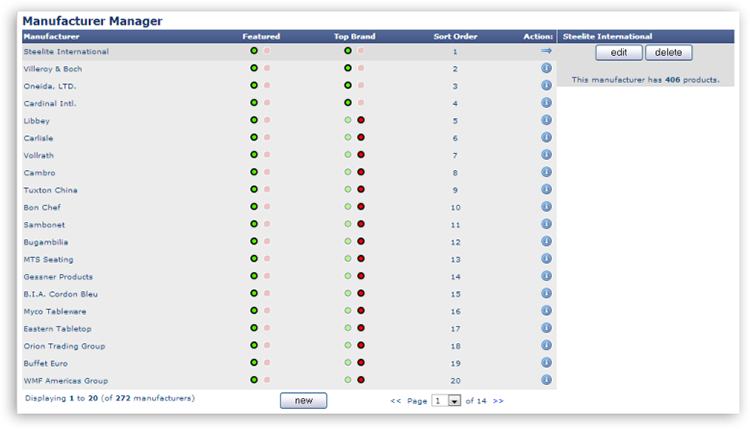This screenshot has height=429, width=750.
Task: Select Eastern Tabletop info icon
Action: pos(546,328)
